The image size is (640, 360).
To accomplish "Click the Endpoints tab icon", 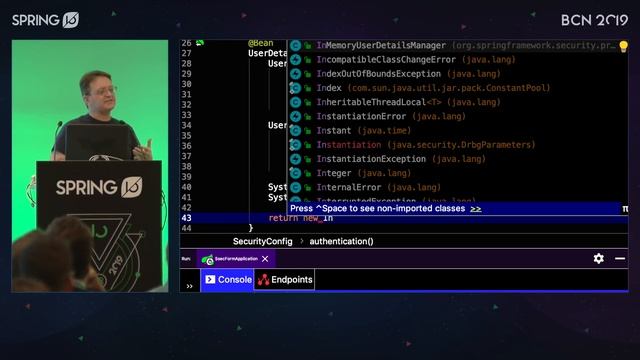I will pyautogui.click(x=263, y=280).
